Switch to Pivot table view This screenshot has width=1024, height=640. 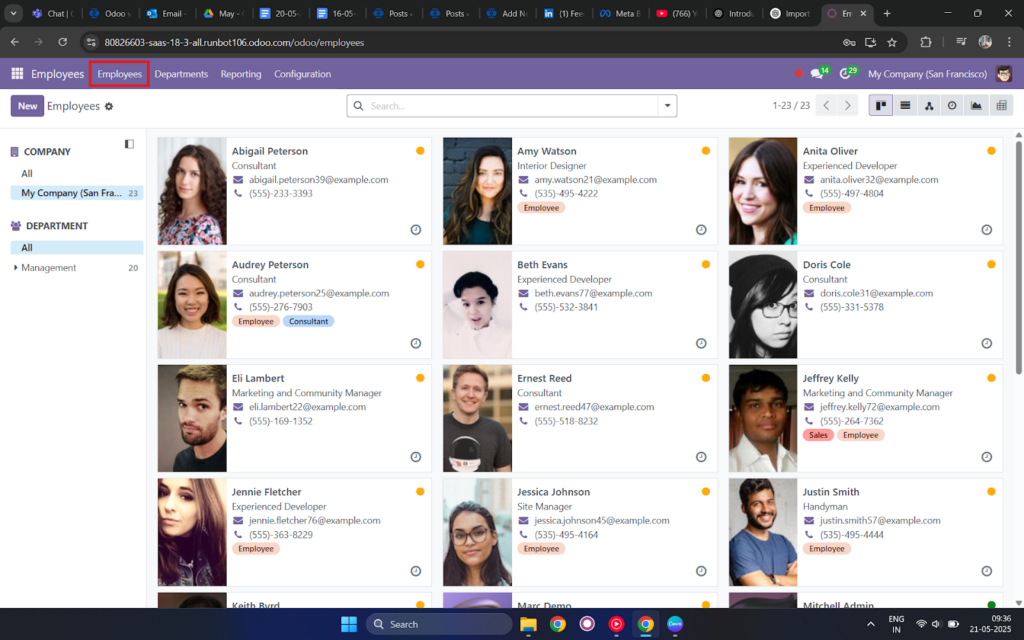coord(1001,106)
